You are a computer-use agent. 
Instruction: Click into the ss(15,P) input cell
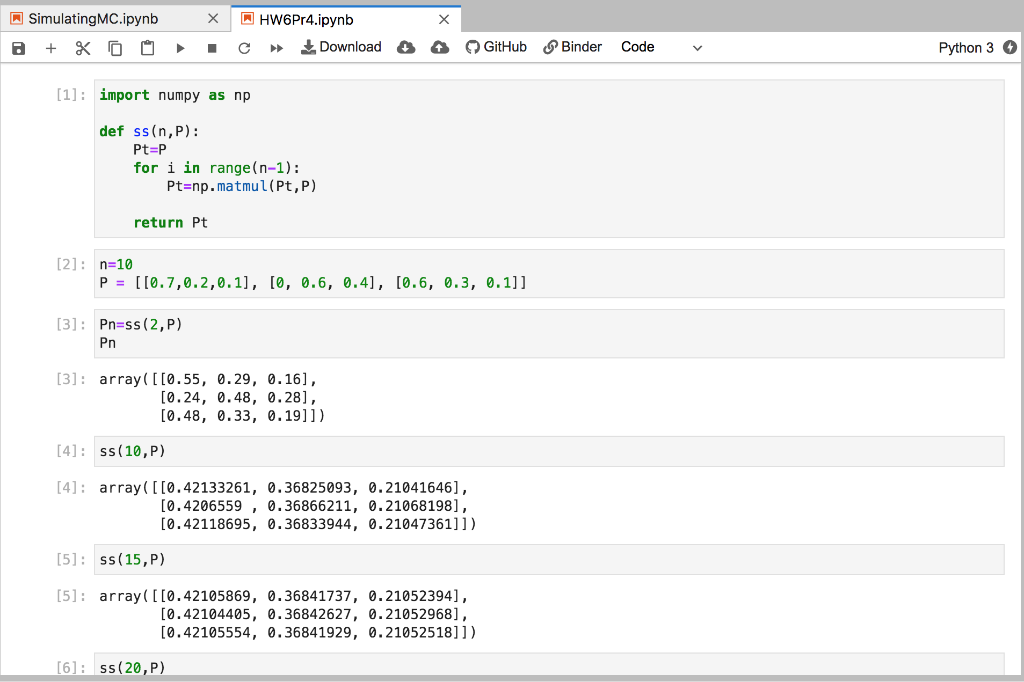coord(549,560)
